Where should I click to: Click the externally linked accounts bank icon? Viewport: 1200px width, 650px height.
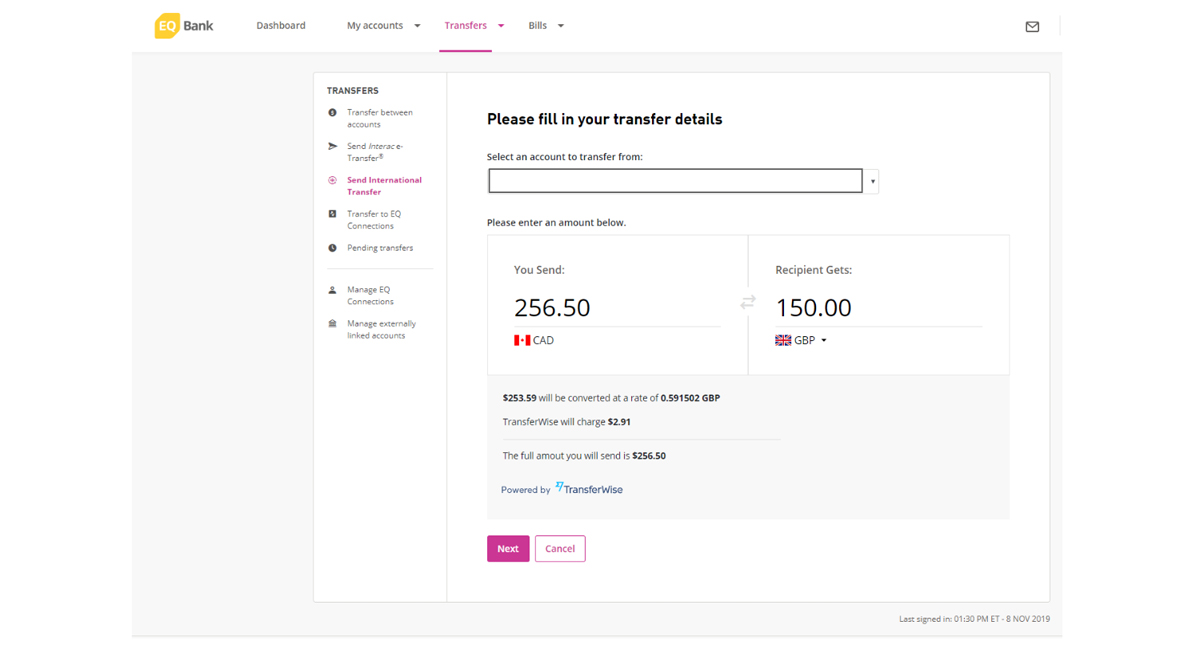(x=333, y=324)
